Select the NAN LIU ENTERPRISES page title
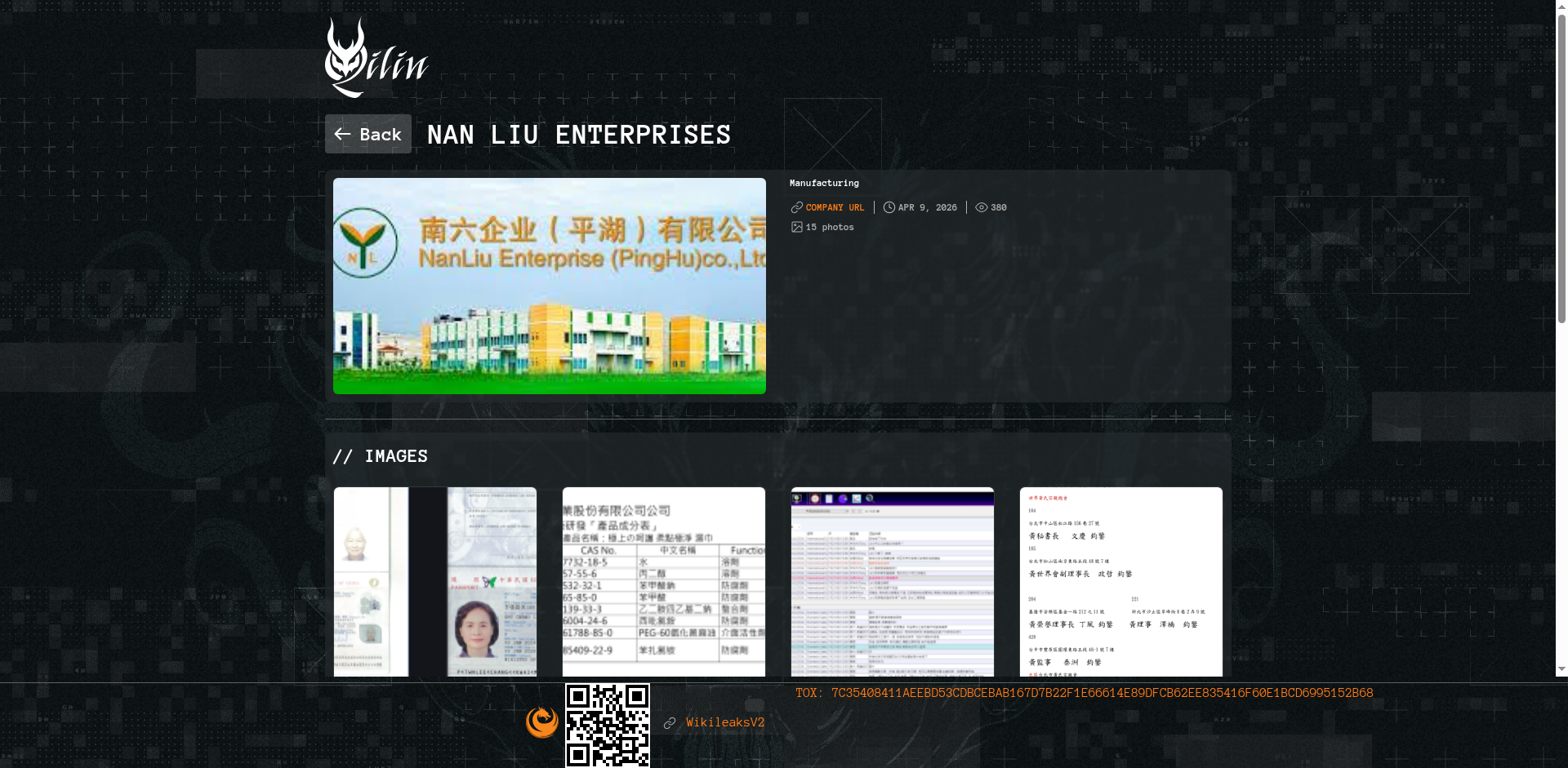Image resolution: width=1568 pixels, height=768 pixels. (579, 135)
